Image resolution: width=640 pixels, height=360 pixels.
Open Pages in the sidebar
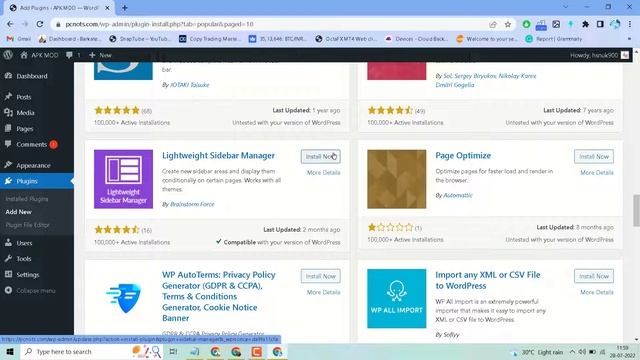pos(24,129)
